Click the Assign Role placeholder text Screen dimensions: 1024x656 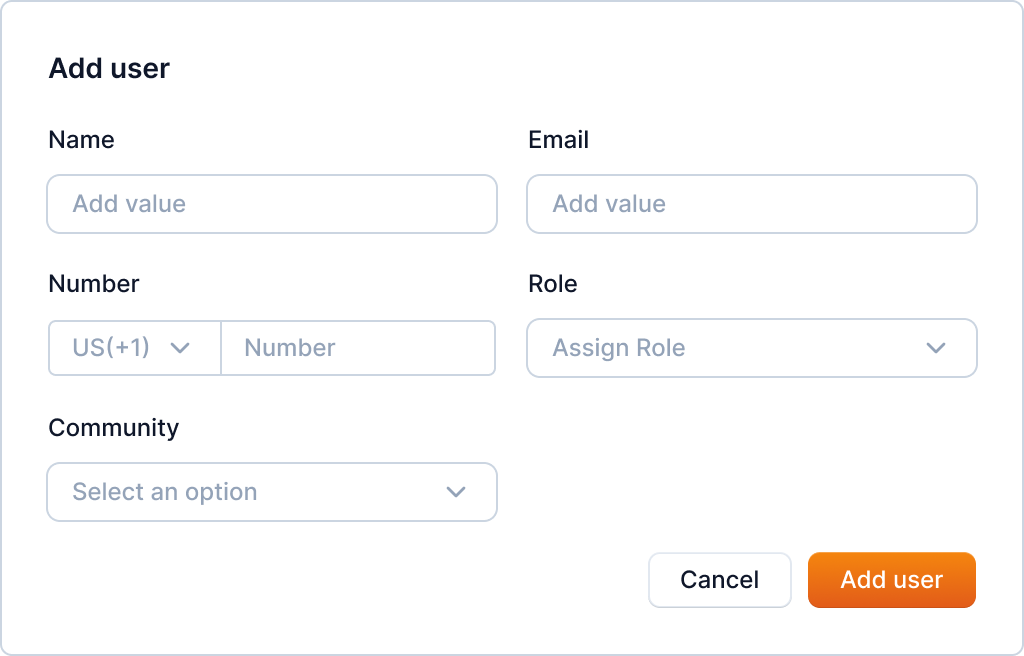click(619, 348)
